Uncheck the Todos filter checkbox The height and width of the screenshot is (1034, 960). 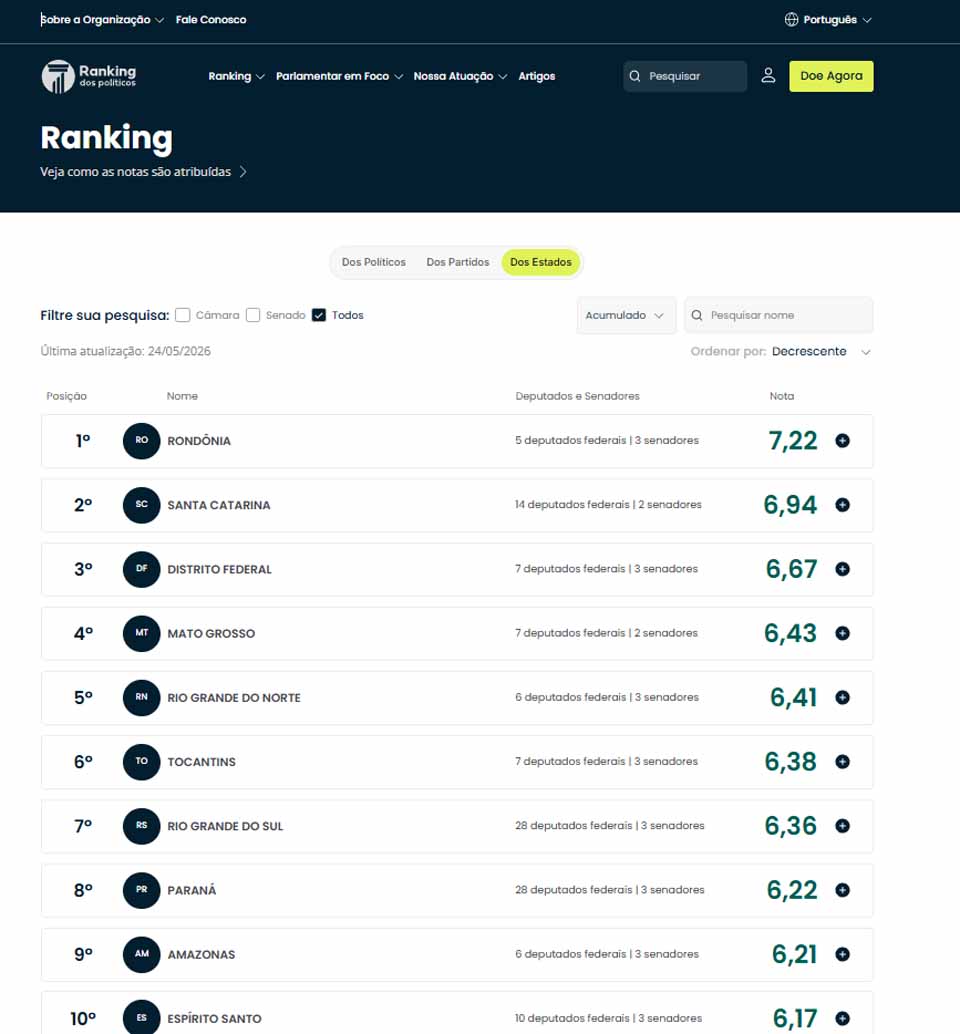point(319,315)
